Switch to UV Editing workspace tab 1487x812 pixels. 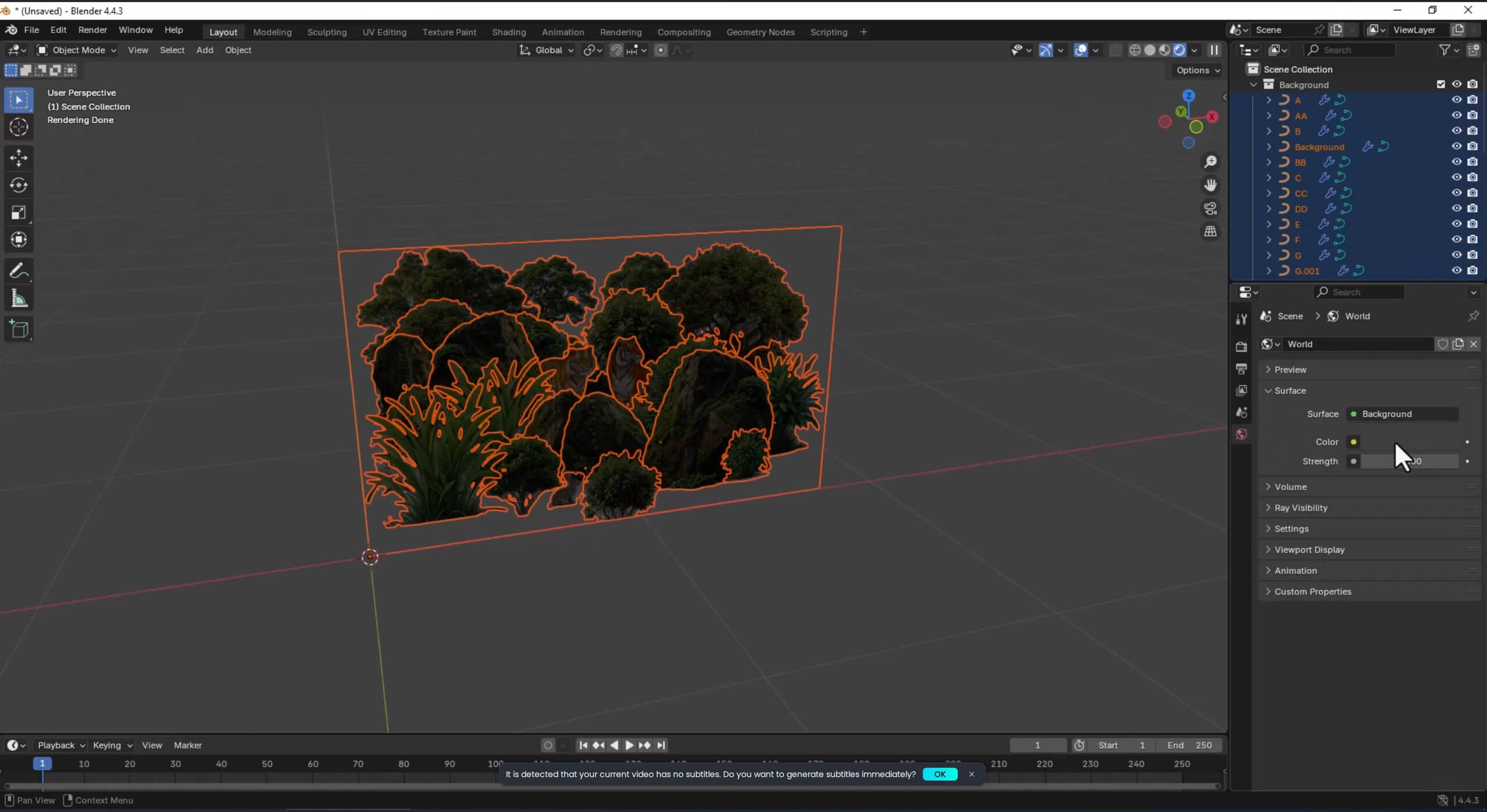click(x=384, y=32)
